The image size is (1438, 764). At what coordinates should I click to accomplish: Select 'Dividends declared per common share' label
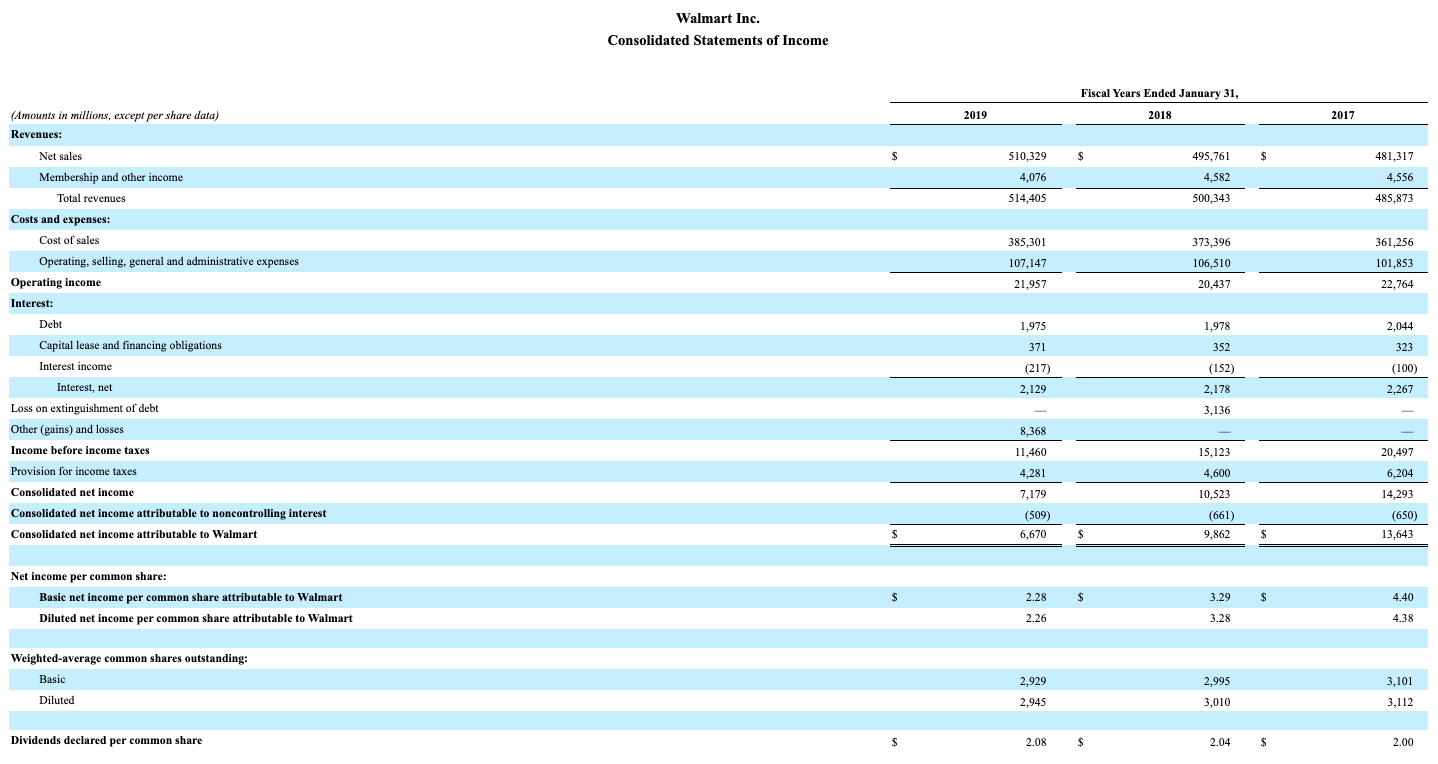[x=106, y=740]
